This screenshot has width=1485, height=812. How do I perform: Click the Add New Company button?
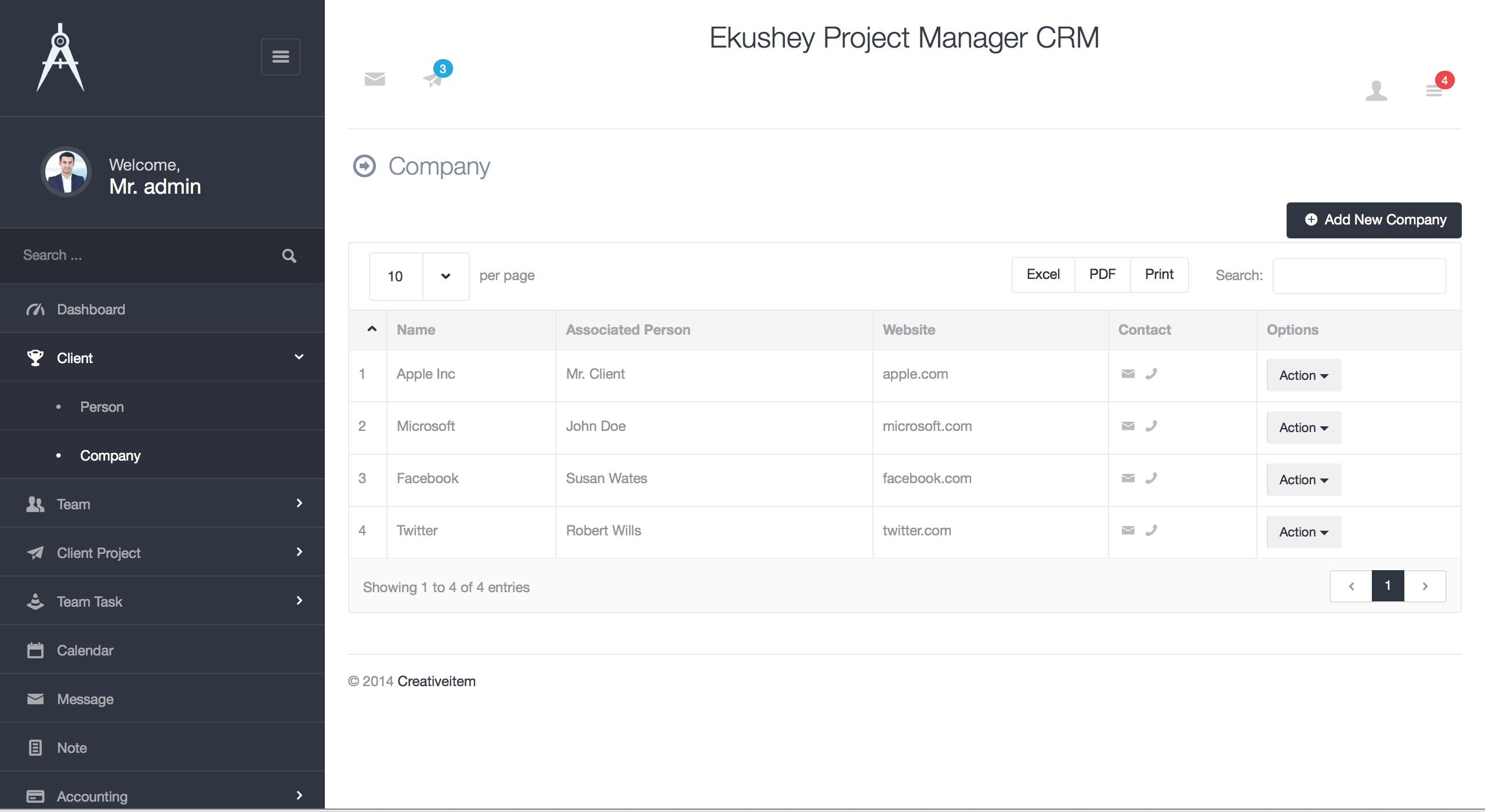[x=1374, y=220]
